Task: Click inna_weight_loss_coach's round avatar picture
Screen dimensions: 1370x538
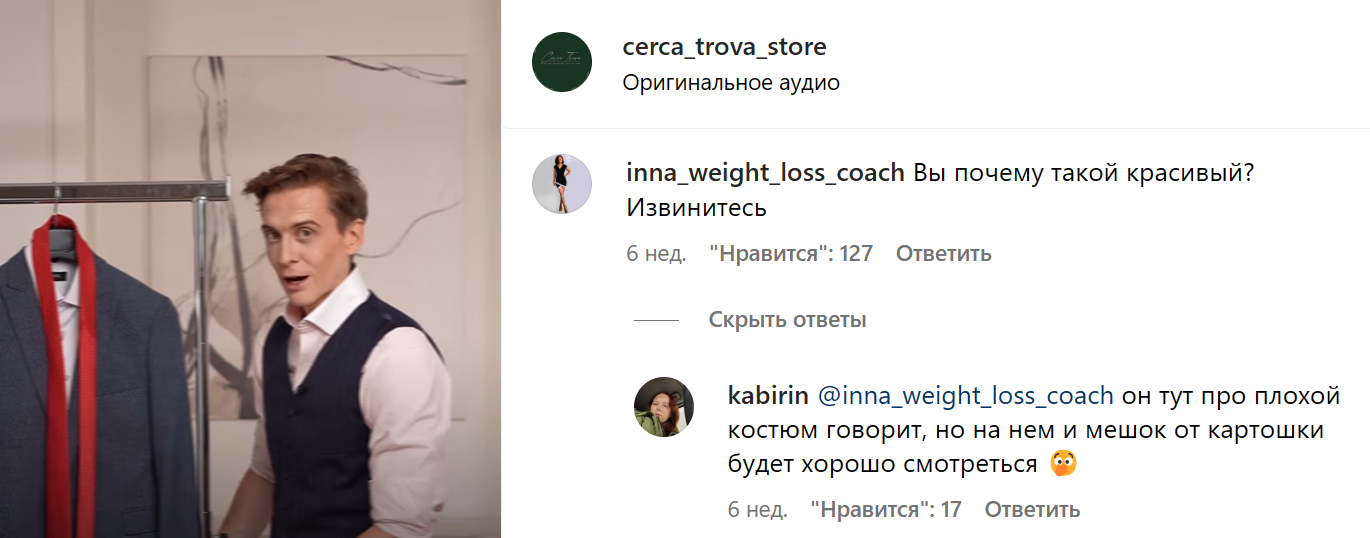Action: point(562,184)
